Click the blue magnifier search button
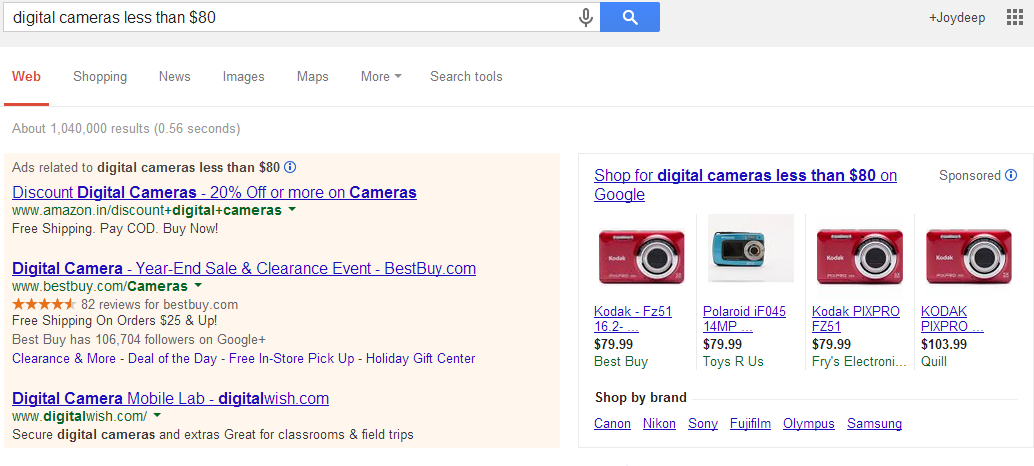The width and height of the screenshot is (1034, 466). (630, 18)
